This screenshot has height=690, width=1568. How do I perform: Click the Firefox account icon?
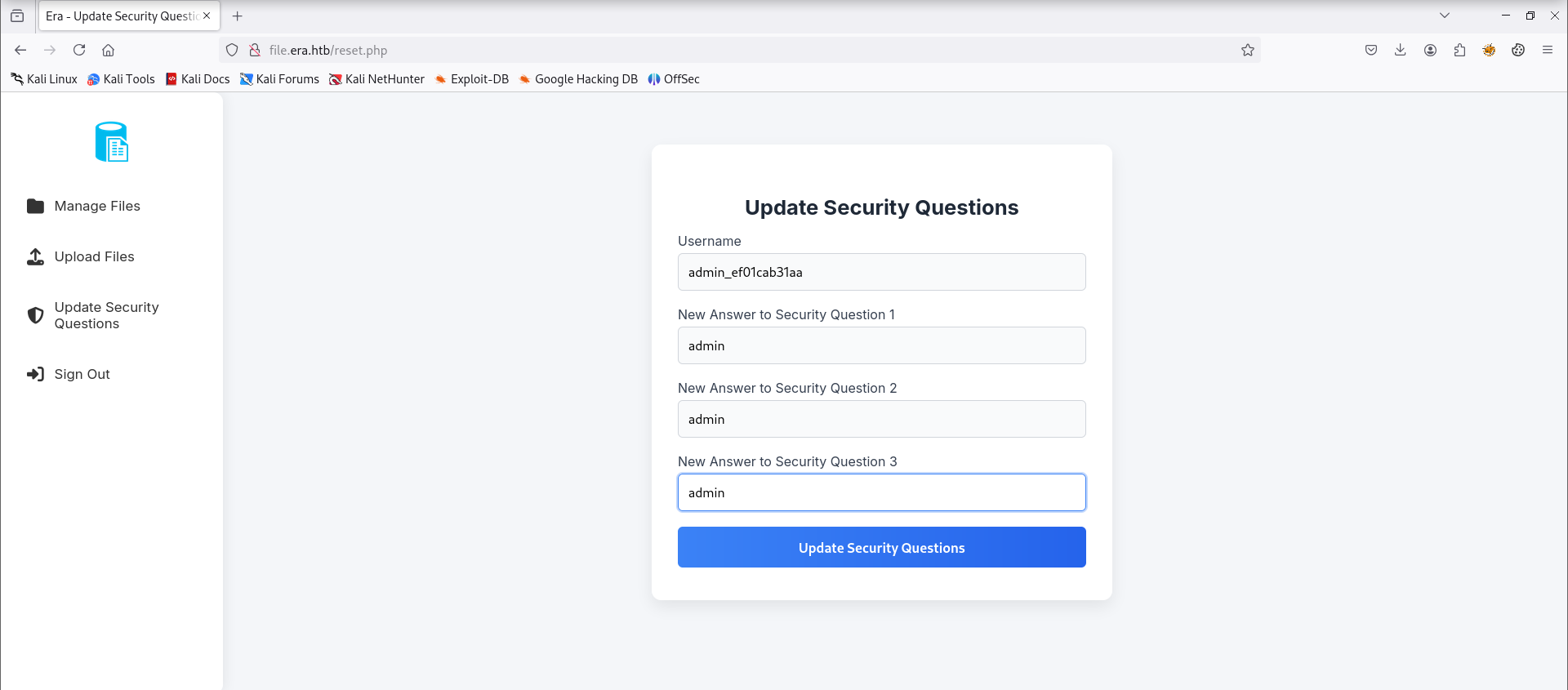point(1430,50)
